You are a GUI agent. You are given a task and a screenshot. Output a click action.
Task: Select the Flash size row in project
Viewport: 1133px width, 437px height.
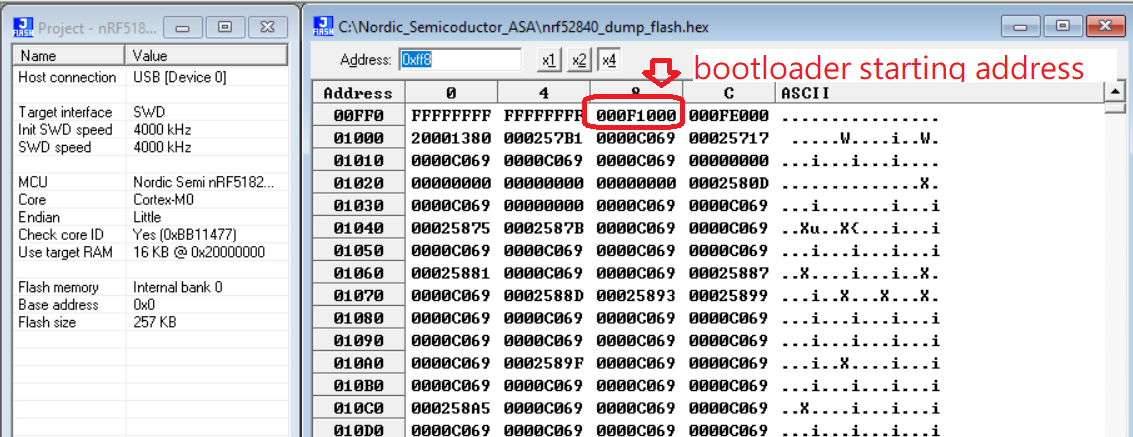[148, 323]
